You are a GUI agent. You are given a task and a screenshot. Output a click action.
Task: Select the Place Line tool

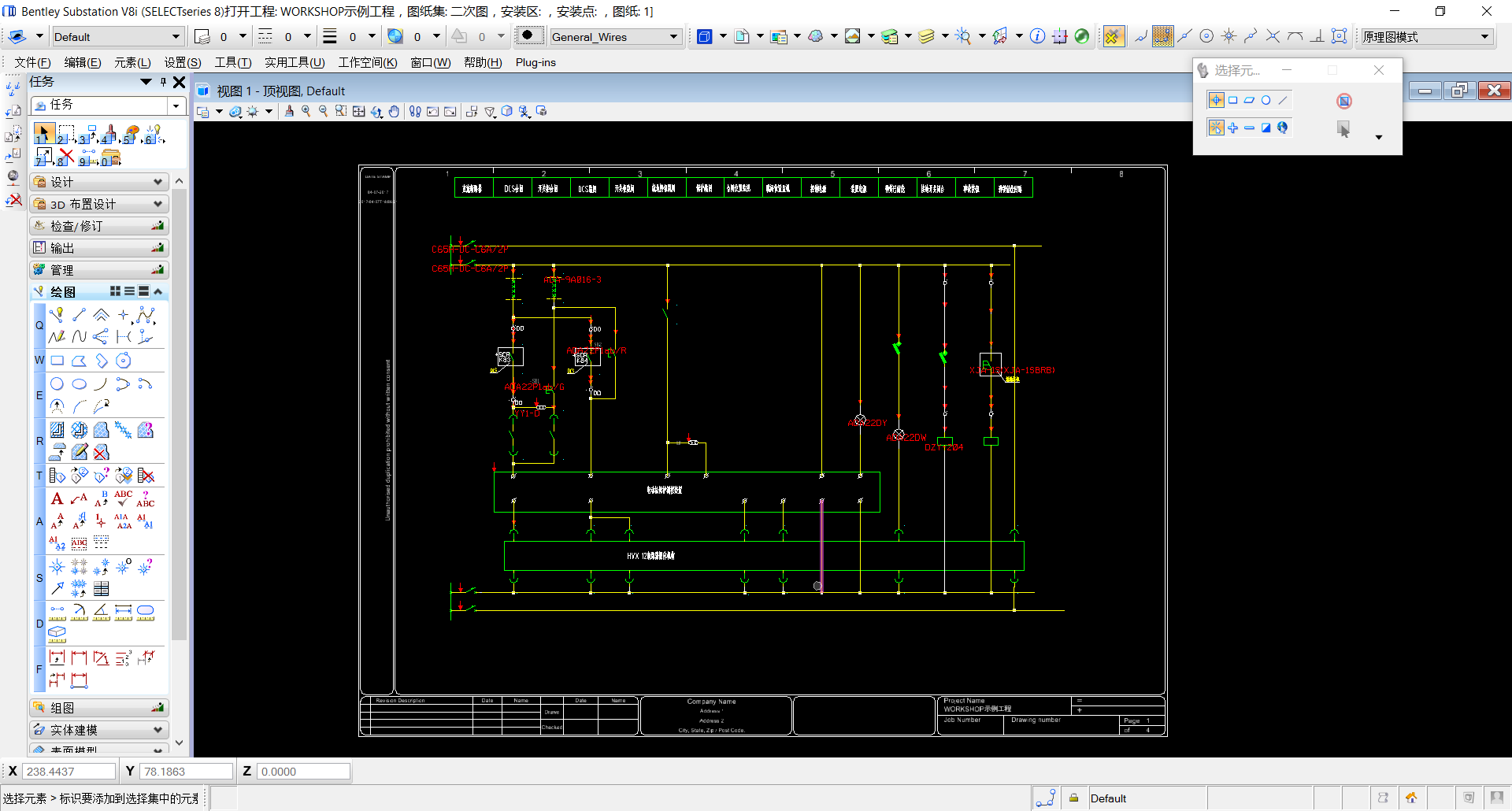79,315
